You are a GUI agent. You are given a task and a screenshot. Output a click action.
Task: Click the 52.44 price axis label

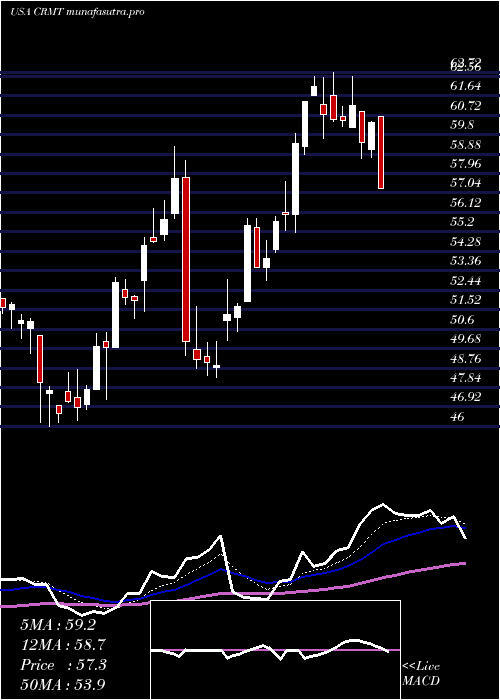466,280
